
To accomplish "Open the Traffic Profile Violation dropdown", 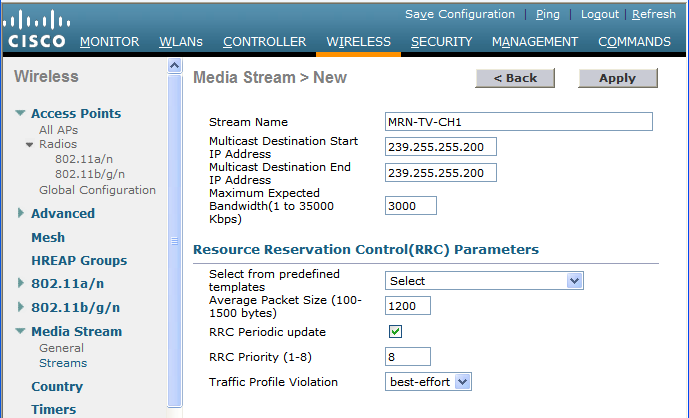I will coord(428,381).
